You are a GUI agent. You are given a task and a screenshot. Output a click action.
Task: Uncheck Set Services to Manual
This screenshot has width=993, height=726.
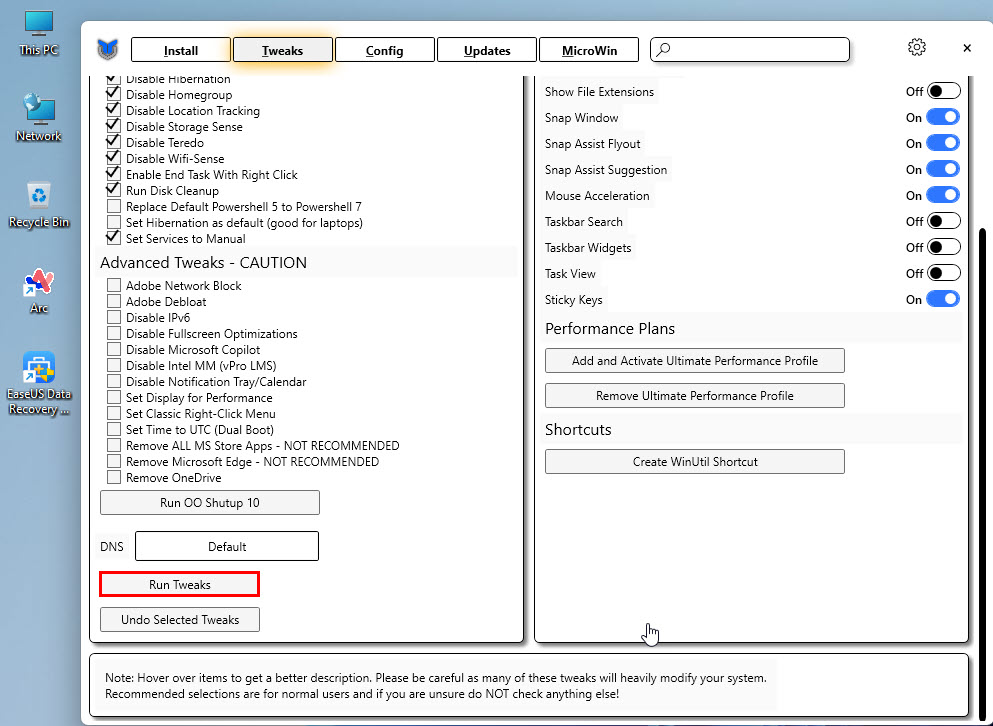(x=113, y=238)
